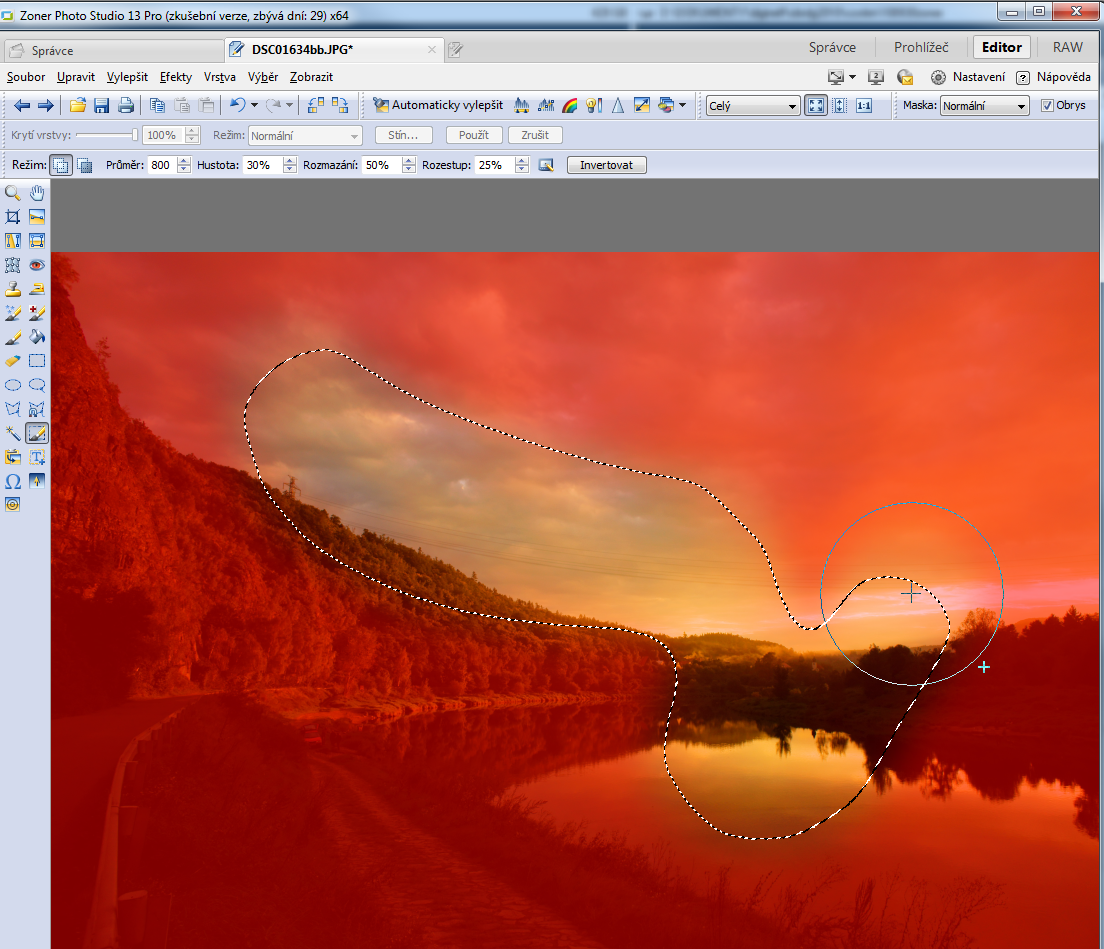
Task: Open the undo history dropdown arrow
Action: 254,105
